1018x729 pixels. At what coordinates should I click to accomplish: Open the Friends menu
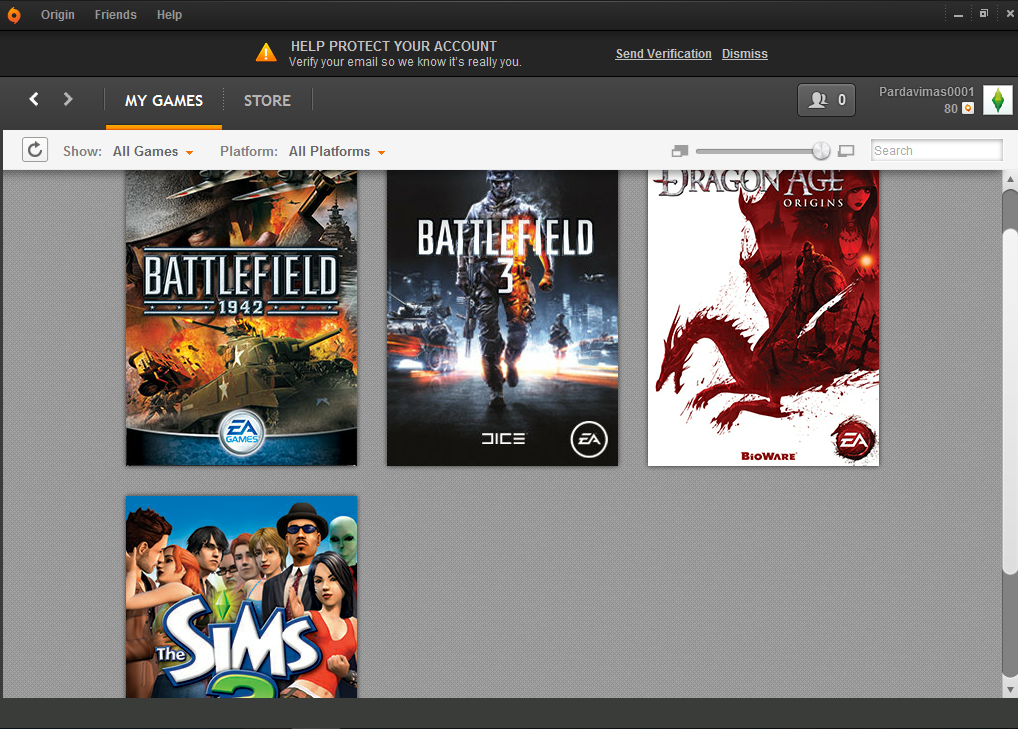(x=116, y=14)
